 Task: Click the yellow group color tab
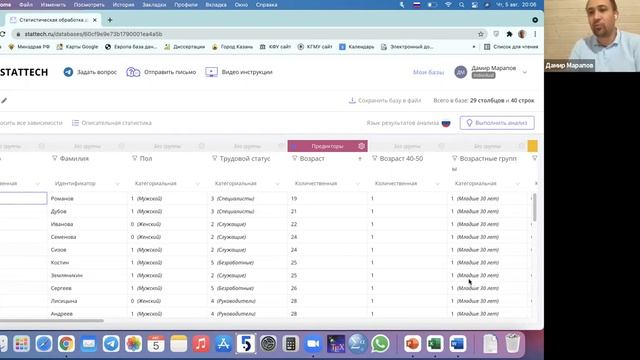click(x=532, y=146)
